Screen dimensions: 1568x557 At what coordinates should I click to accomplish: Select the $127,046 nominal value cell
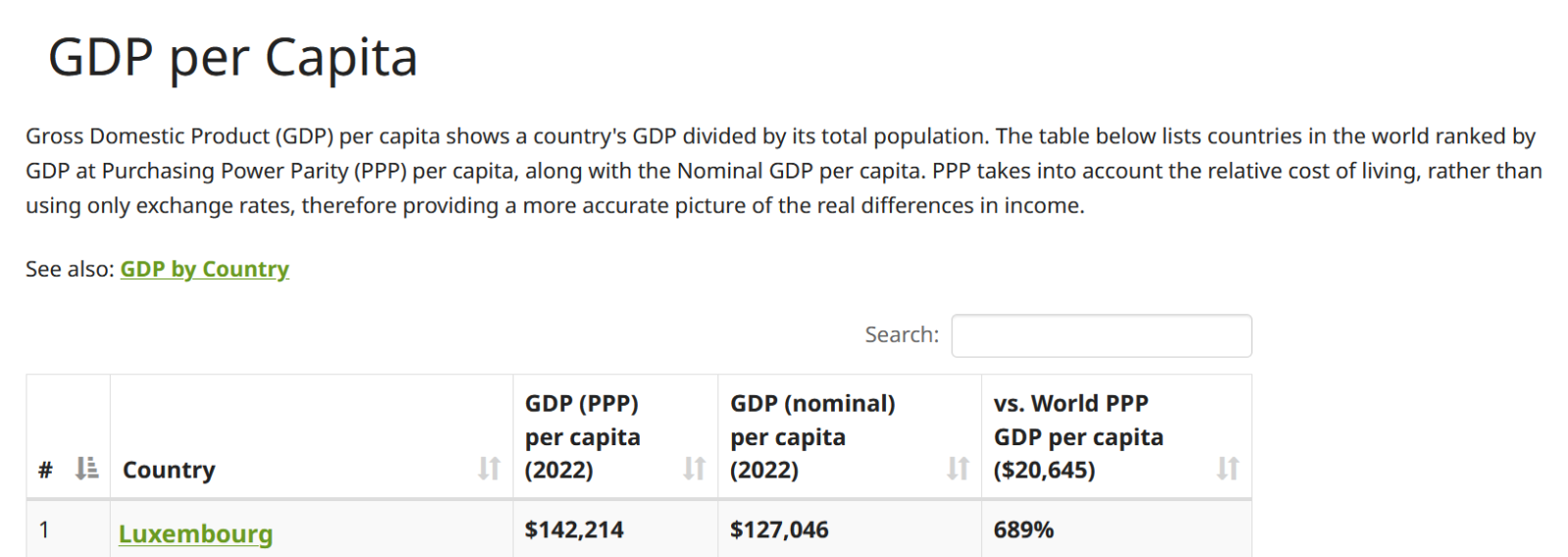[850, 531]
